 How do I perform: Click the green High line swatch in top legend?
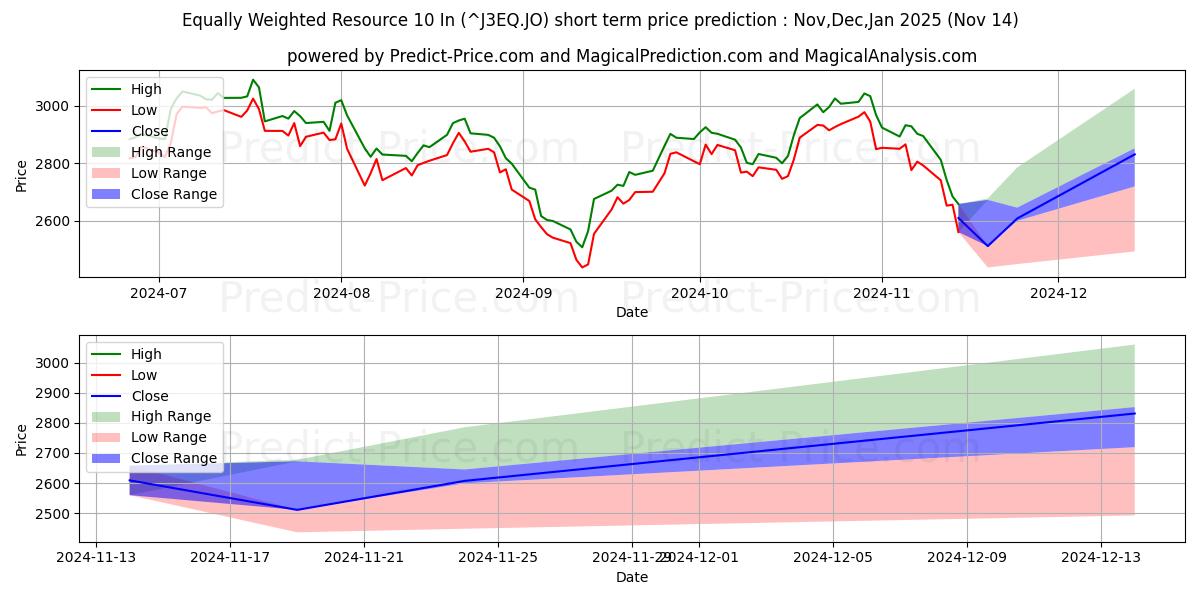(108, 90)
